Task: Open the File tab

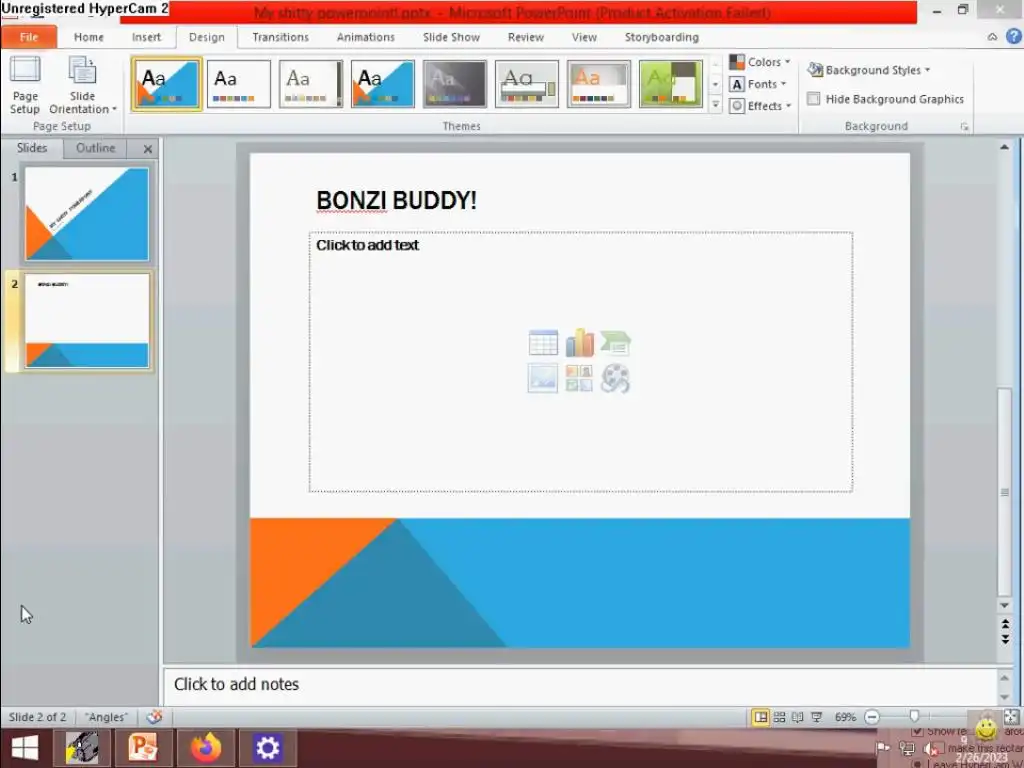Action: (x=29, y=37)
